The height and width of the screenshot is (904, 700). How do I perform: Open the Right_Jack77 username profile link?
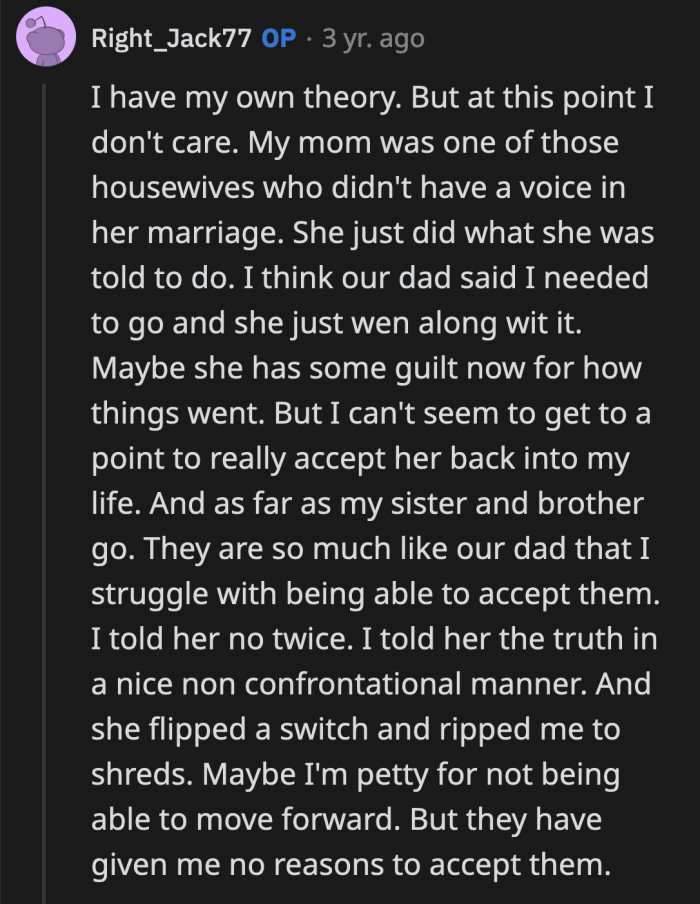172,39
